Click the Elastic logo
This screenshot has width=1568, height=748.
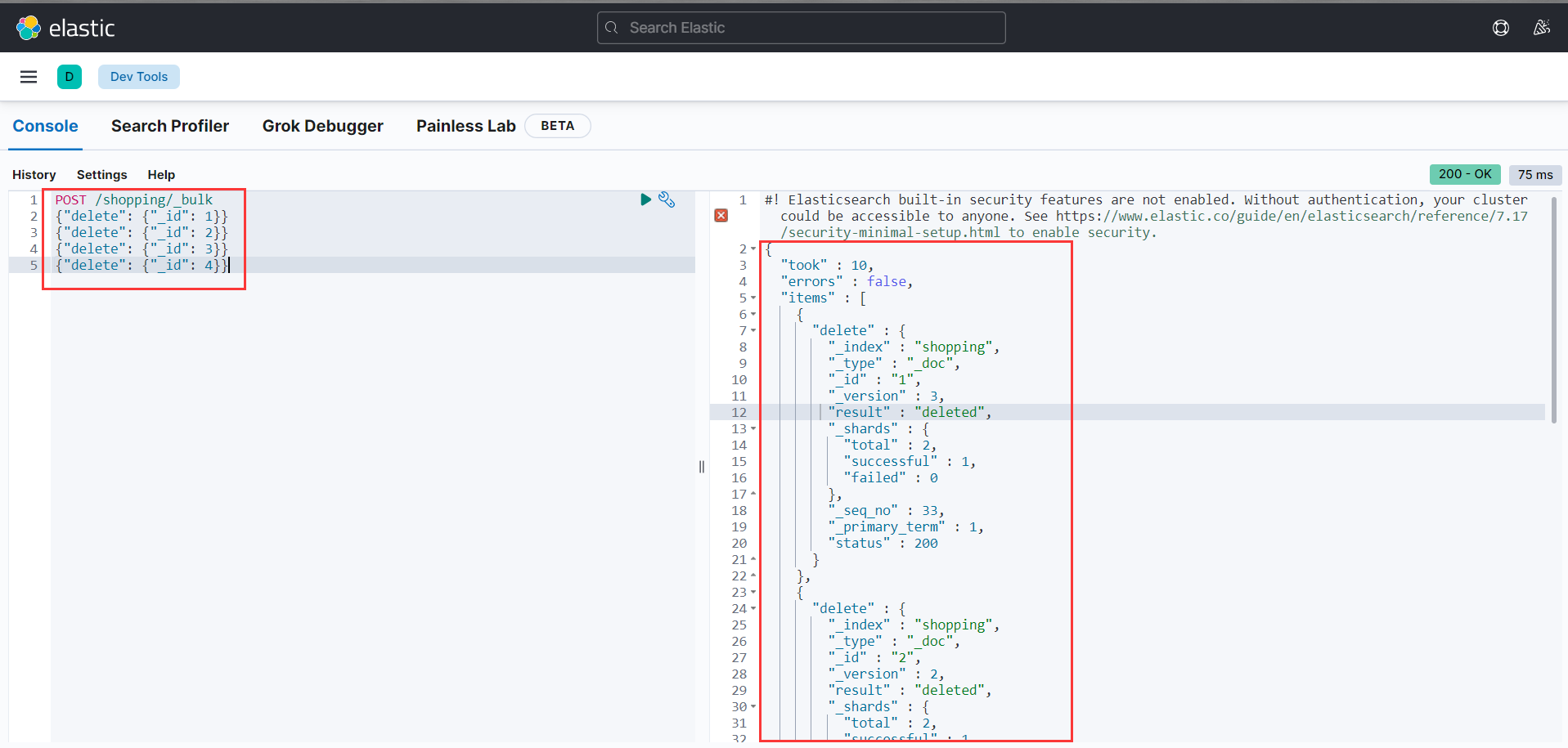click(x=65, y=28)
